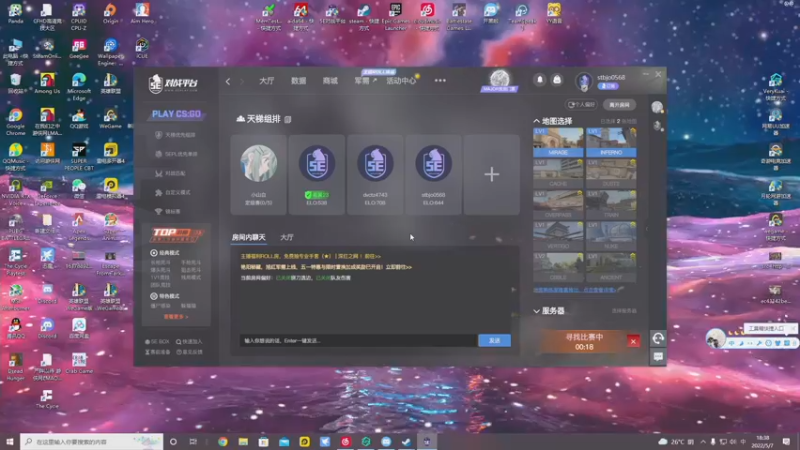Open 意见反馈 feedback
Screen dimensions: 800x450
pyautogui.click(x=189, y=352)
